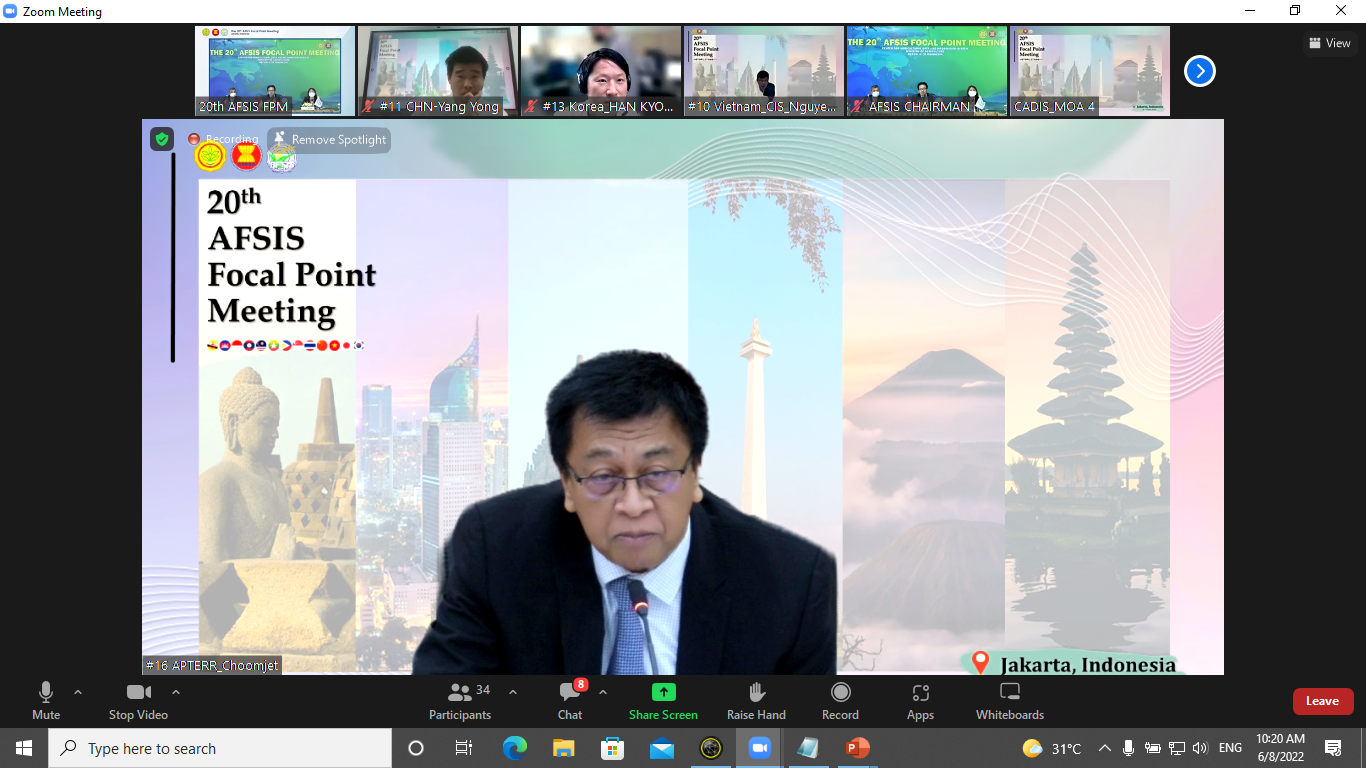This screenshot has width=1366, height=768.
Task: Click the red Leave button
Action: (1322, 701)
